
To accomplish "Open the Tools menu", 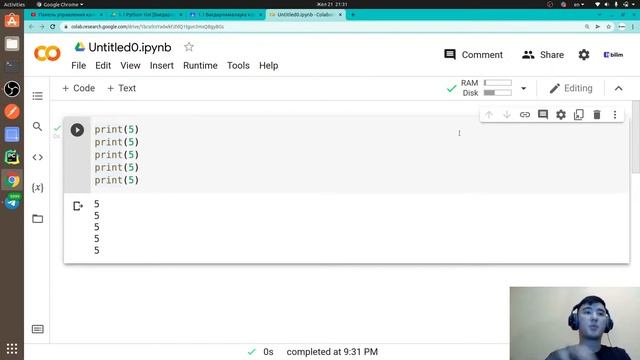I will click(x=238, y=66).
